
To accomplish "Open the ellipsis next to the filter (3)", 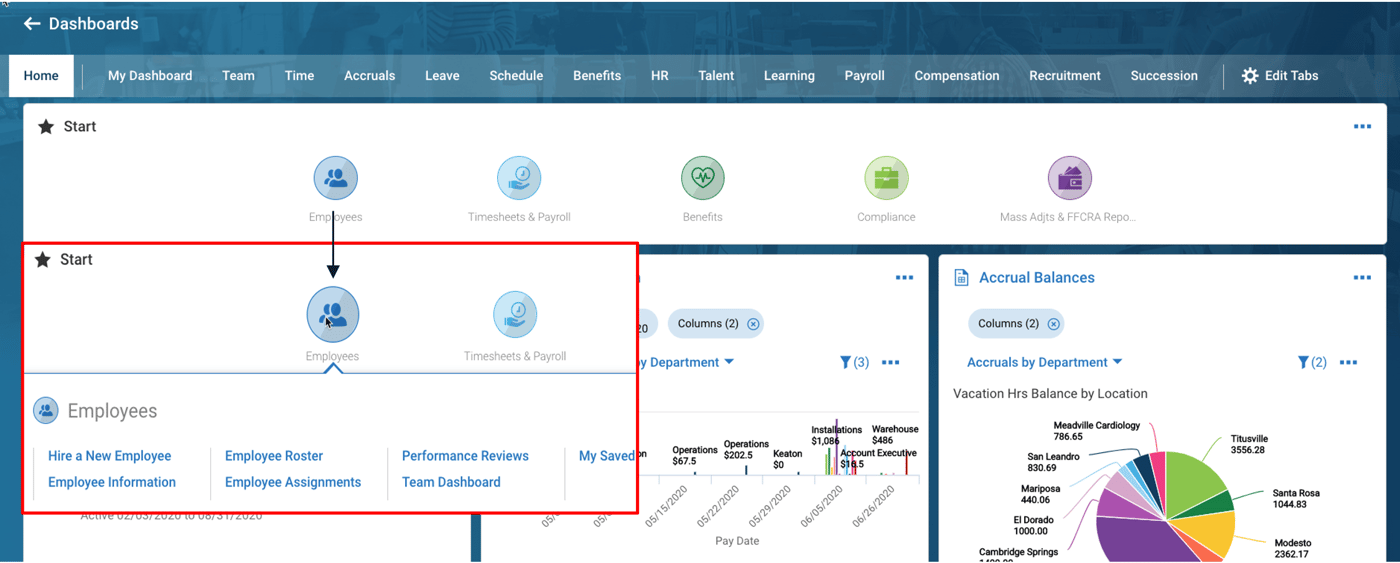I will point(890,362).
